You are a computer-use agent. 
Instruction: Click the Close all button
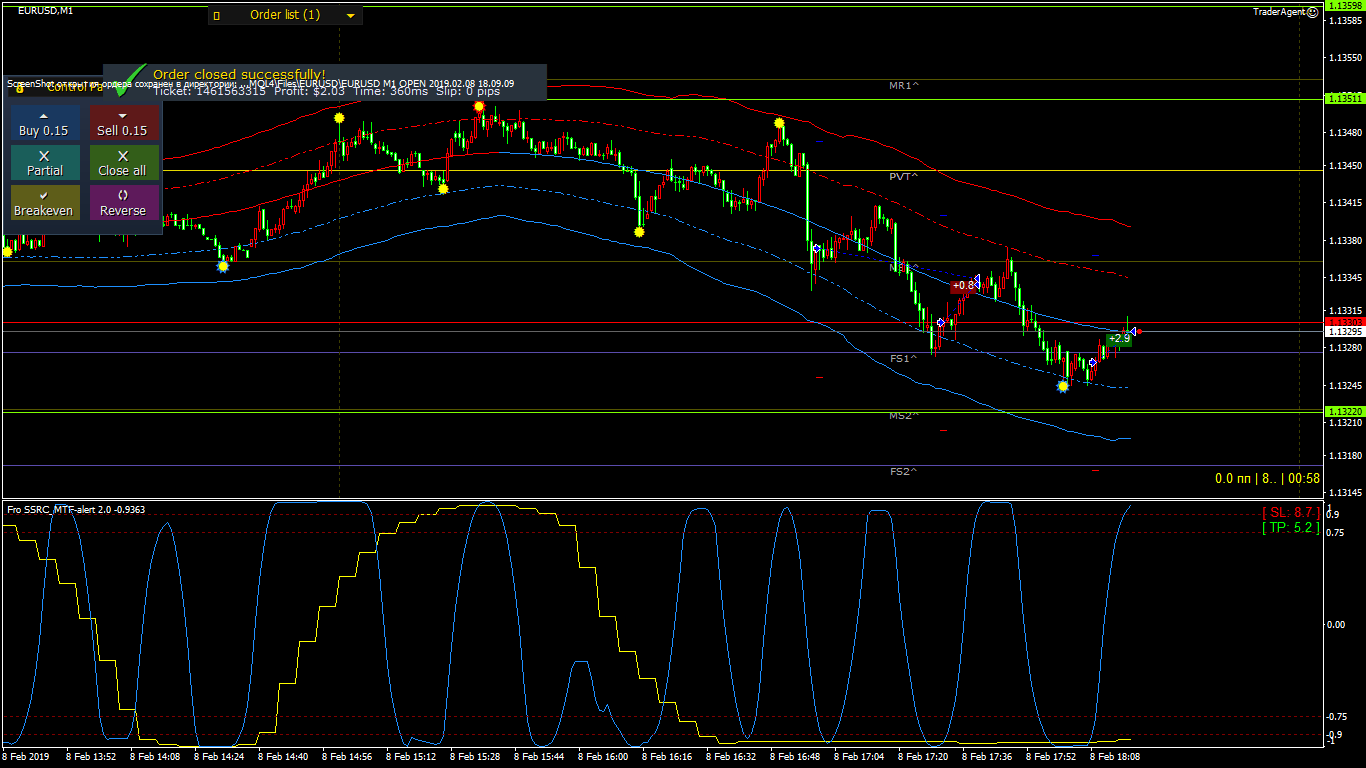click(124, 163)
